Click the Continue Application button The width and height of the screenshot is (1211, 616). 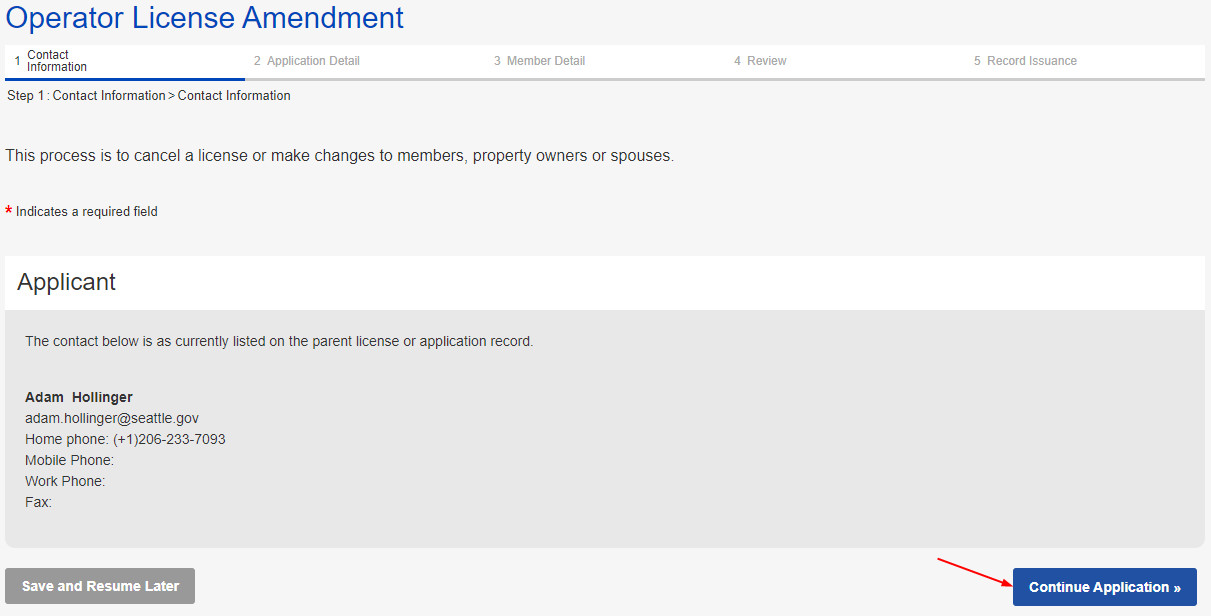[1104, 587]
